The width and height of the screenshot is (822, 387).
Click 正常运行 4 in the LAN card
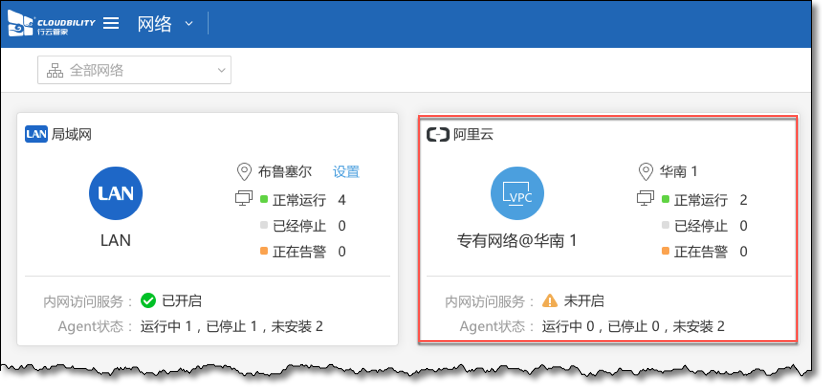click(x=303, y=200)
